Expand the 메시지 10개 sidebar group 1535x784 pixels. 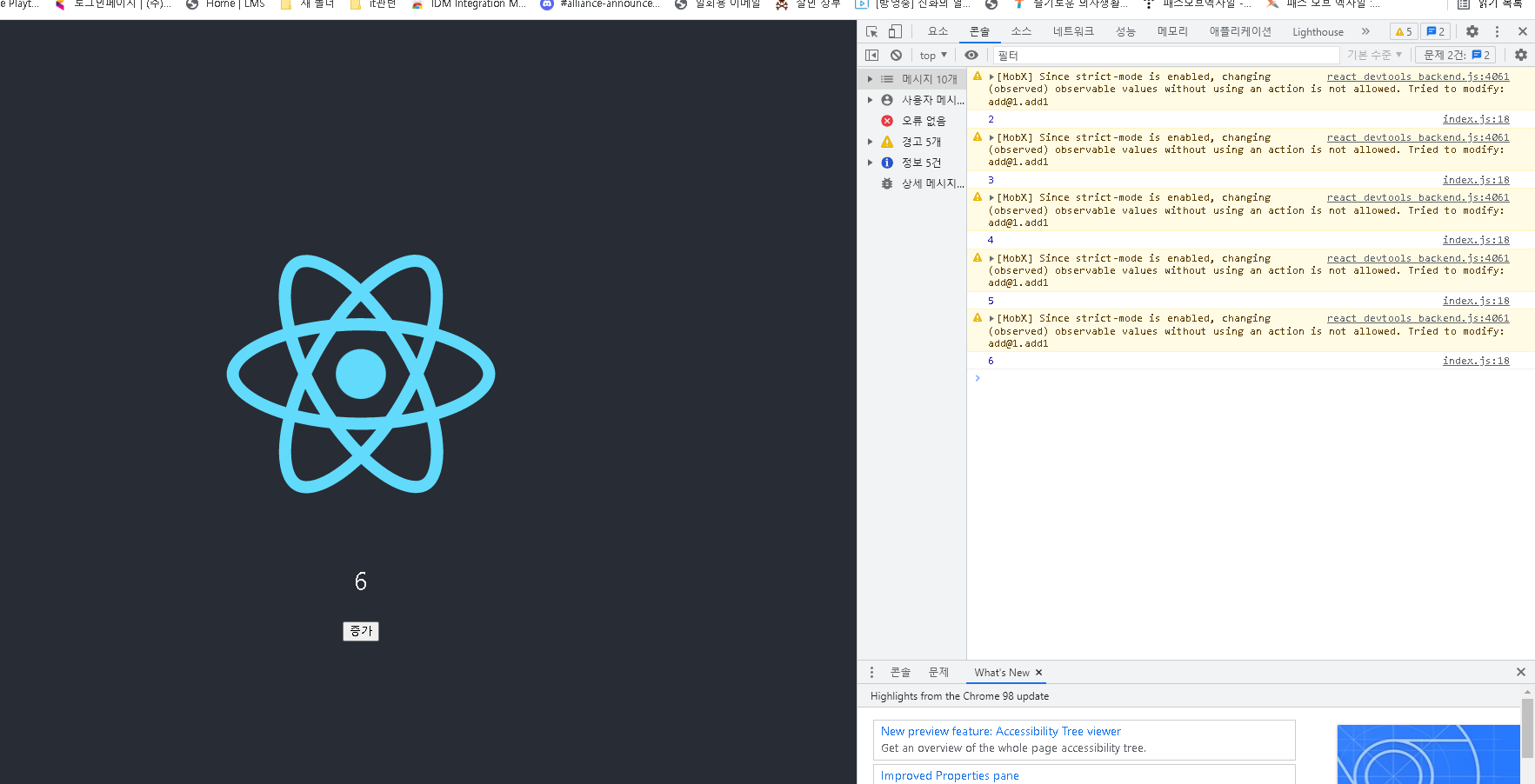tap(870, 79)
